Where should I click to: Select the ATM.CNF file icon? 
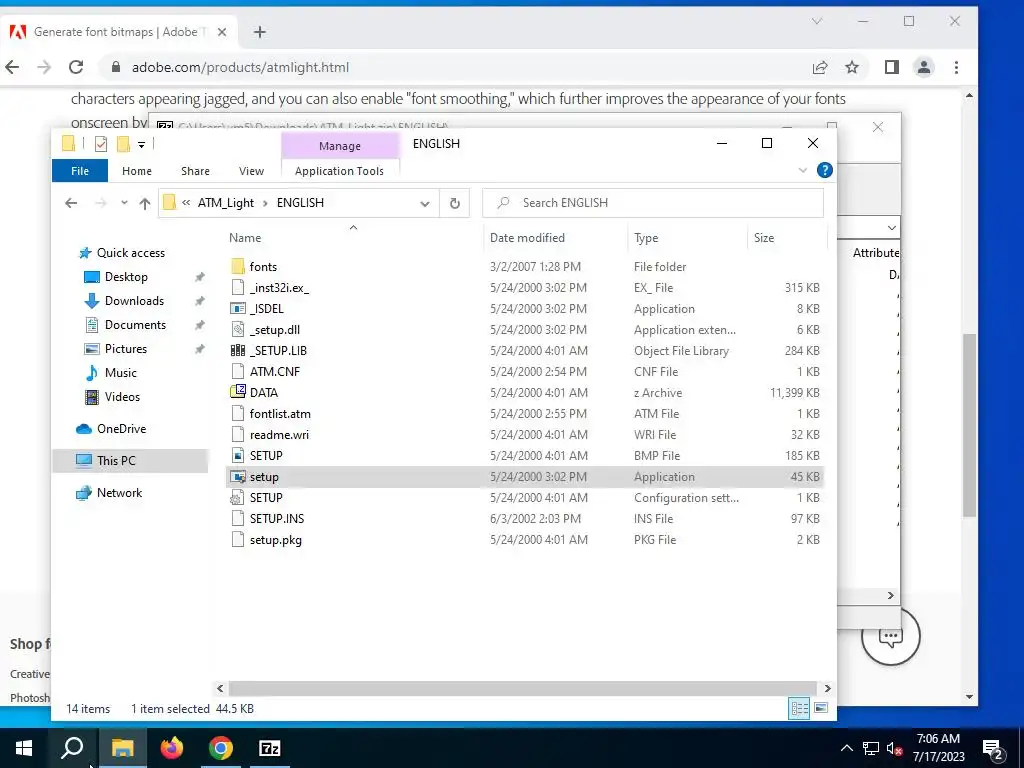[238, 371]
